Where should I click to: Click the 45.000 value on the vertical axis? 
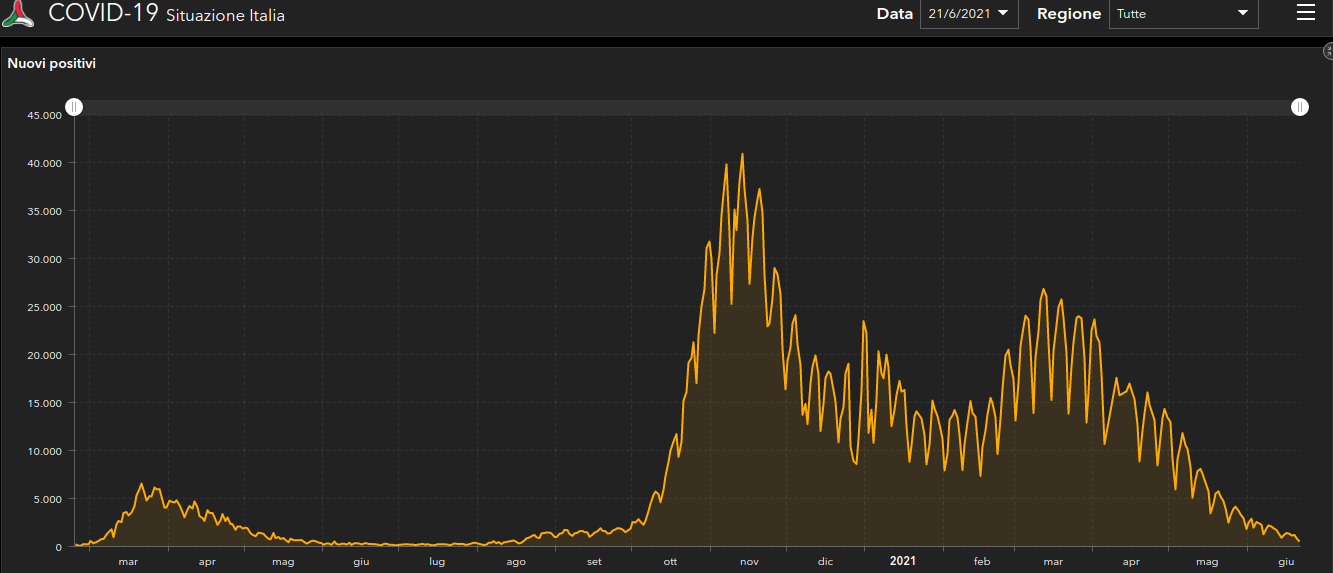(45, 115)
